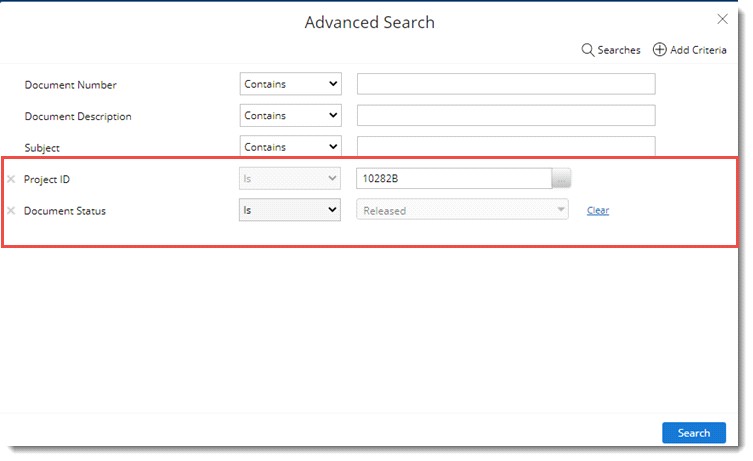753x461 pixels.
Task: Remove the Project ID criteria row
Action: [11, 180]
